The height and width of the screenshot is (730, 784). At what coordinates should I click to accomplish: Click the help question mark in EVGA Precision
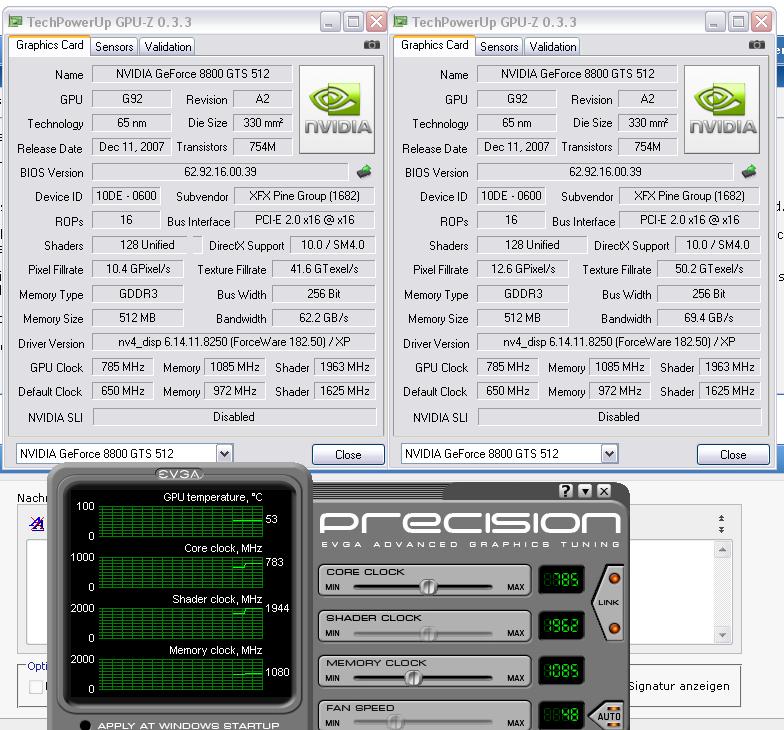coord(566,491)
